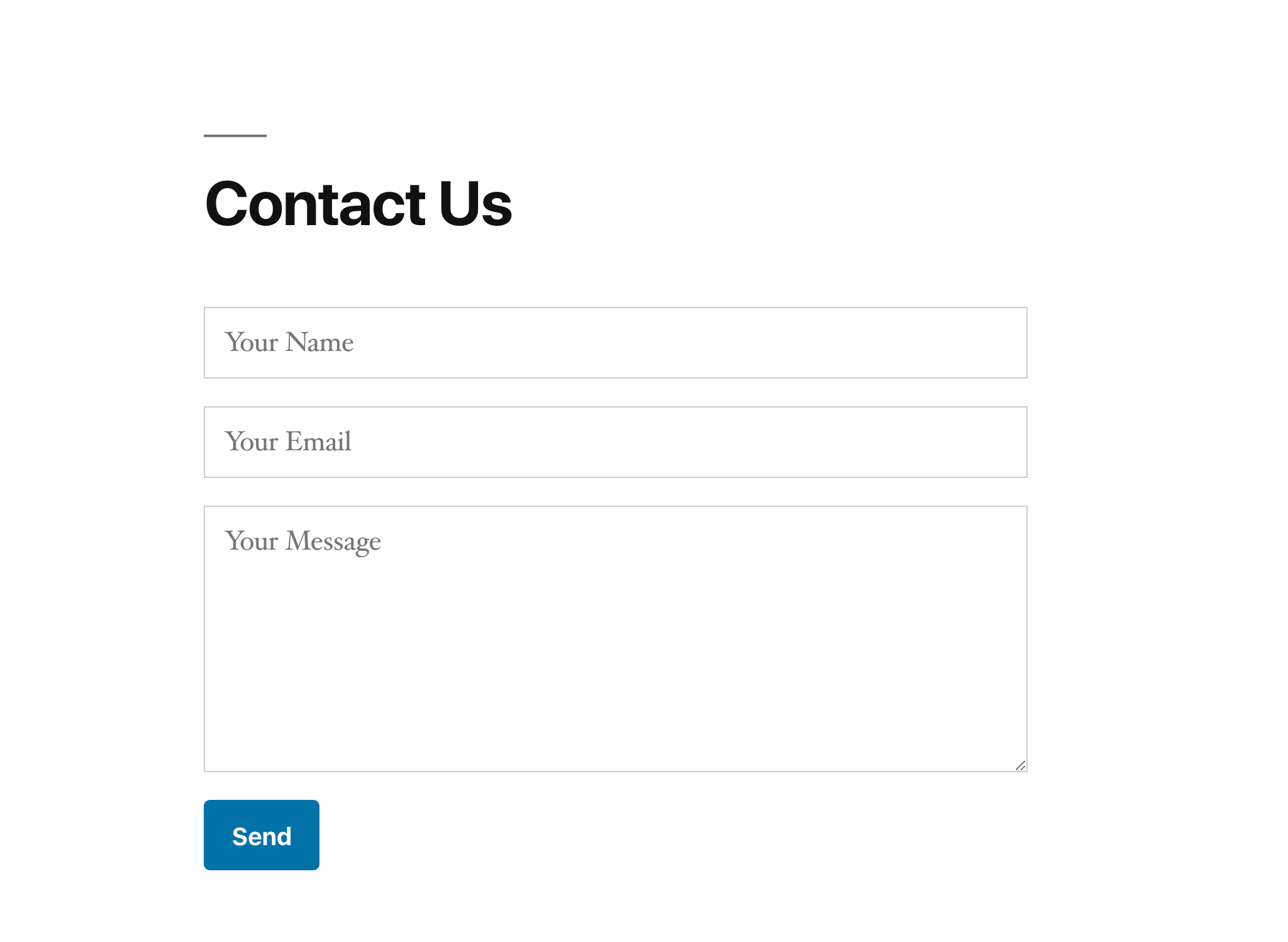Click the short gray divider line above heading
The image size is (1288, 942).
[x=235, y=135]
